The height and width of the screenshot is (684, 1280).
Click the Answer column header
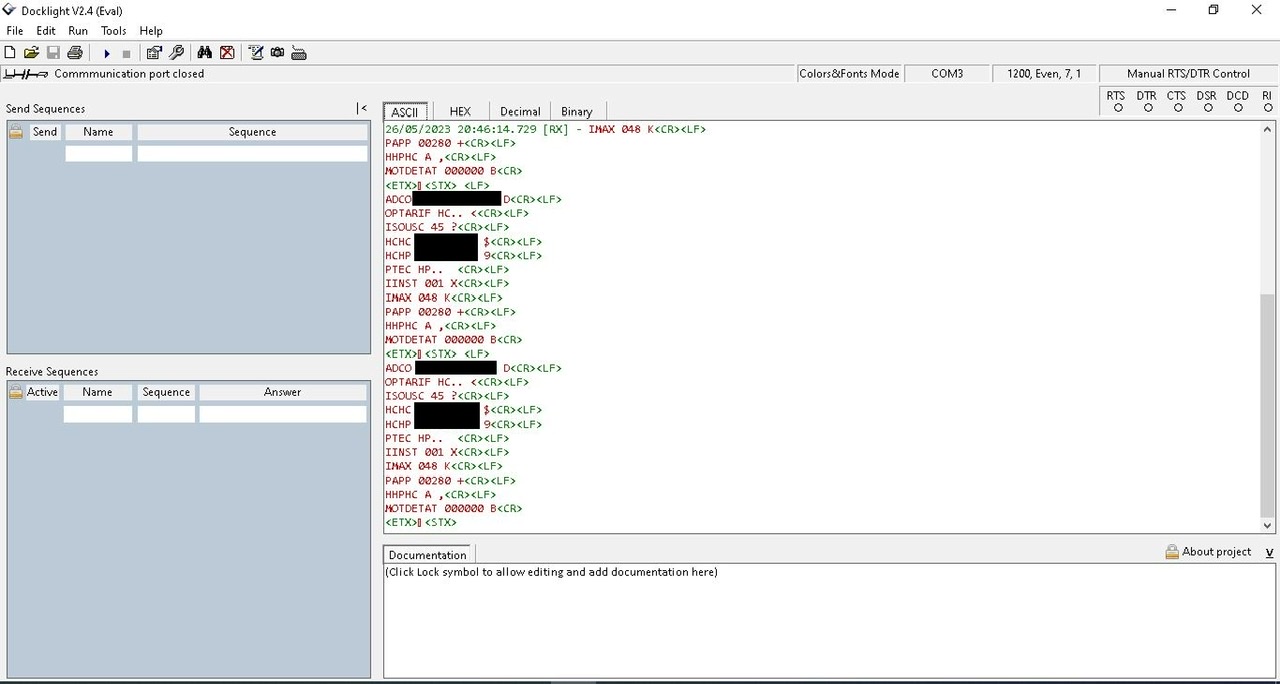coord(282,392)
